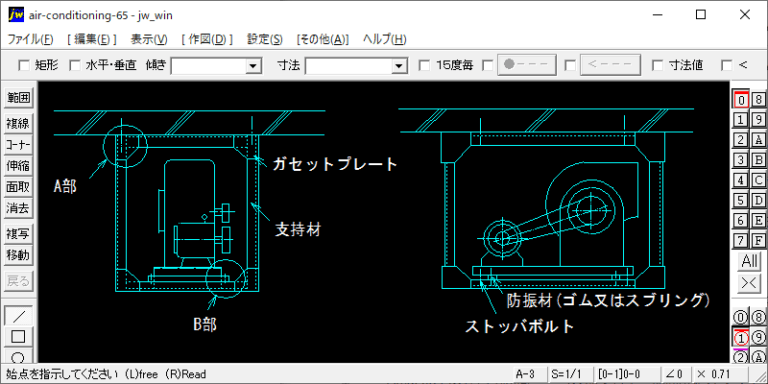Open the 編集(E) menu
The image size is (768, 384).
click(92, 40)
